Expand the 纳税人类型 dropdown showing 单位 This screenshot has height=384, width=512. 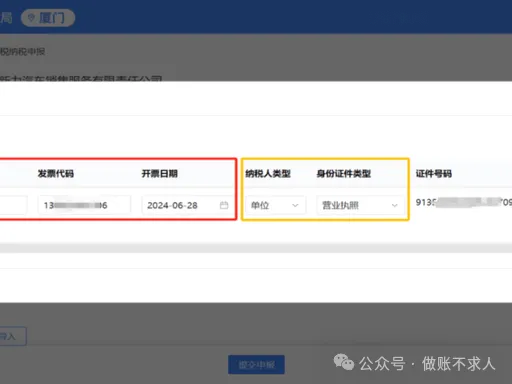275,205
